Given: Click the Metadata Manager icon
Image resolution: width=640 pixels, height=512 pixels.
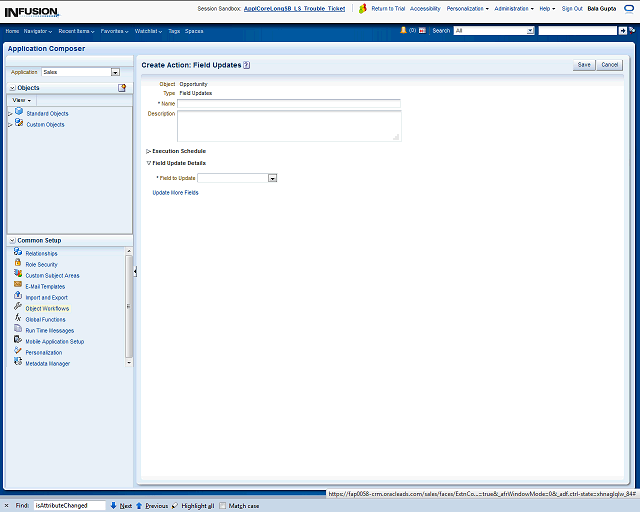Looking at the screenshot, I should [18, 363].
